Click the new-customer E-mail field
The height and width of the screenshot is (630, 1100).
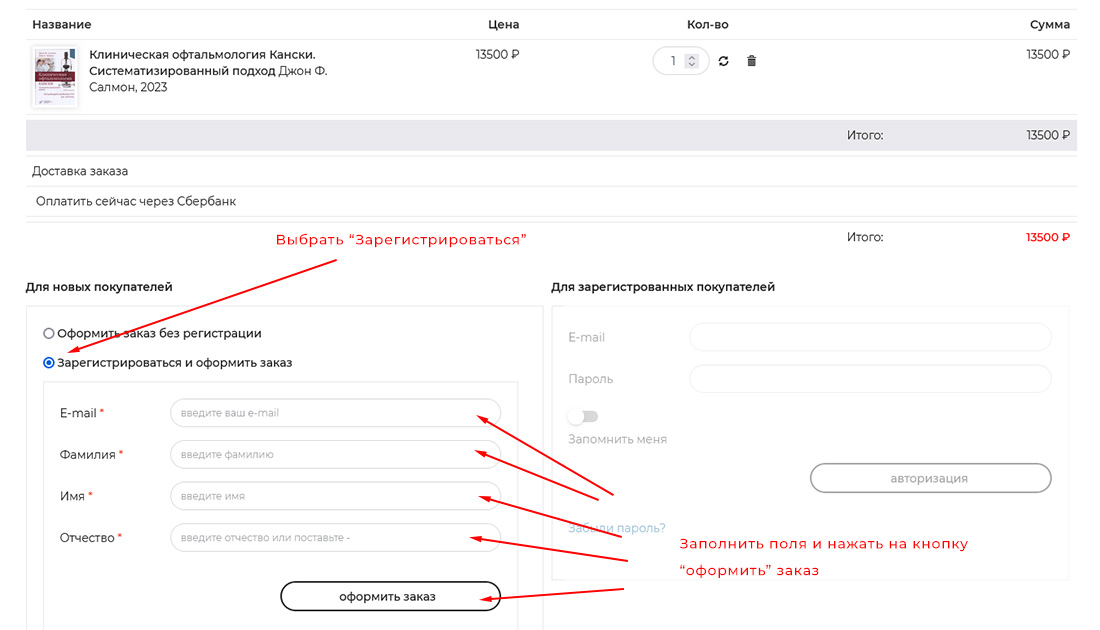(x=335, y=413)
